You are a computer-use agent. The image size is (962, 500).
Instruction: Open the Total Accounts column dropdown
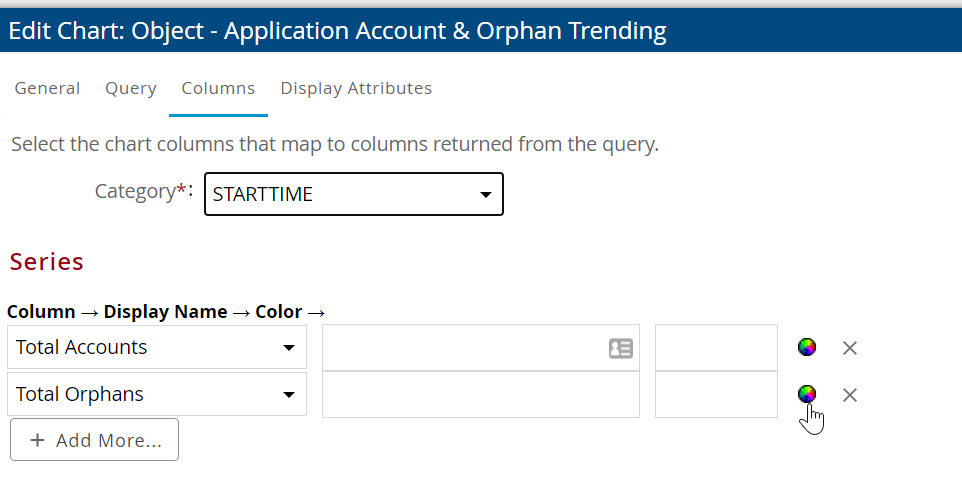(x=156, y=348)
